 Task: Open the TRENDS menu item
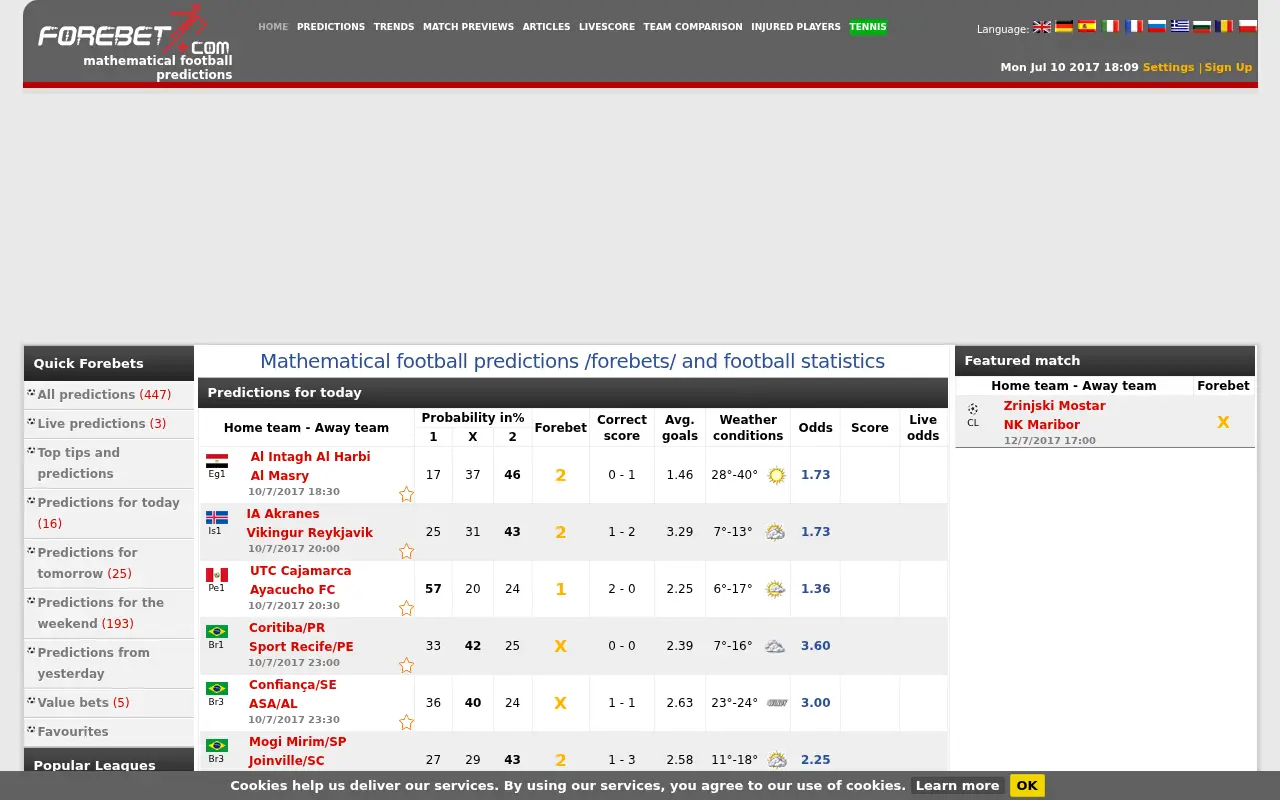394,27
